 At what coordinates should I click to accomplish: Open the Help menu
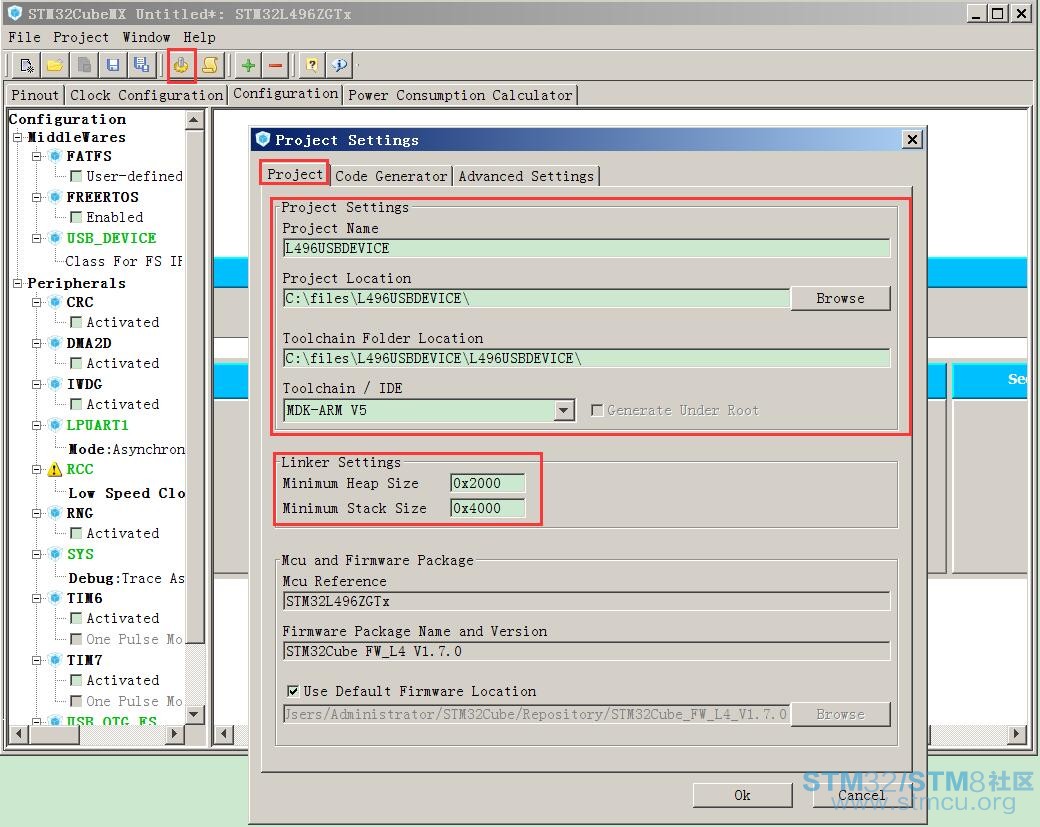(200, 37)
